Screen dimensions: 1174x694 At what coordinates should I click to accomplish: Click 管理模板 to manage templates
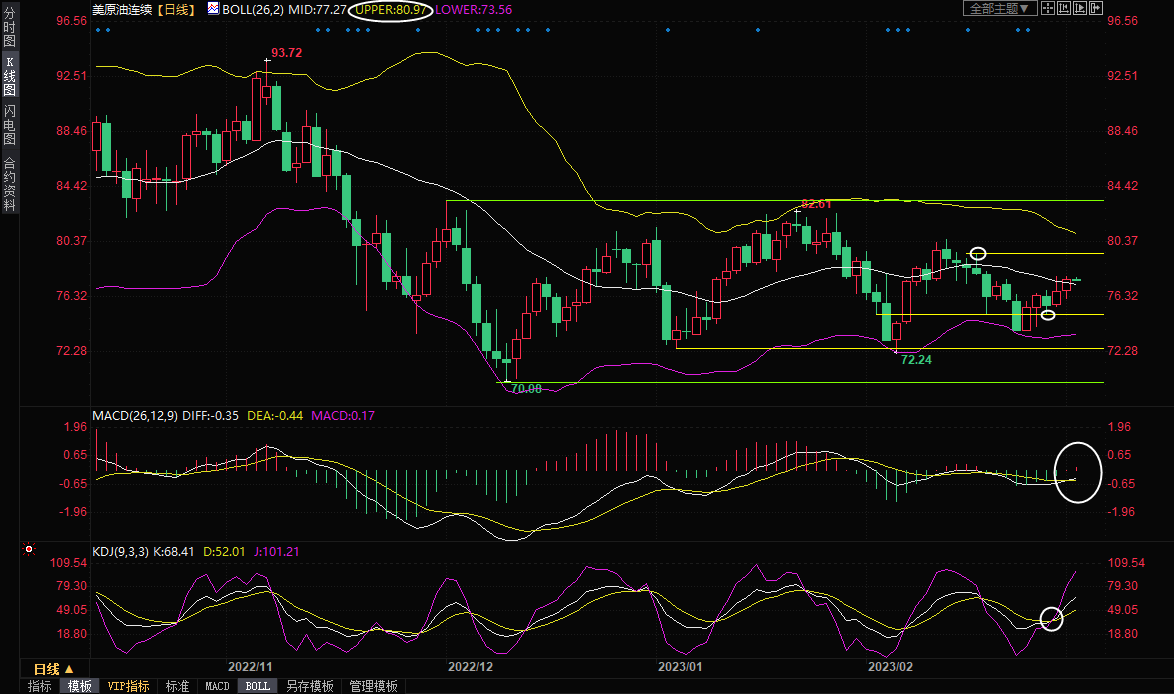(x=373, y=686)
